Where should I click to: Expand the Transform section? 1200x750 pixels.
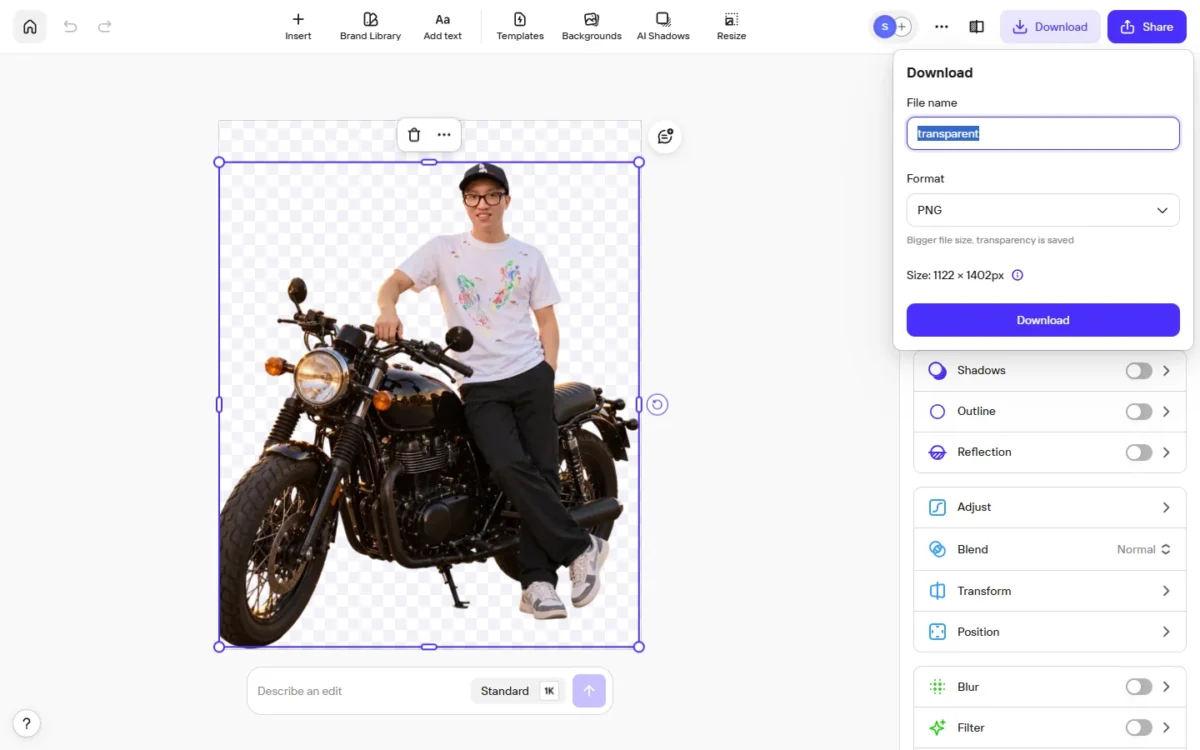(1050, 591)
